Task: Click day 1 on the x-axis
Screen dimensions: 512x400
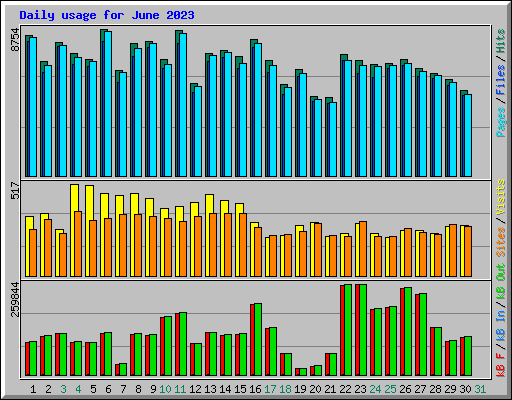Action: [33, 389]
